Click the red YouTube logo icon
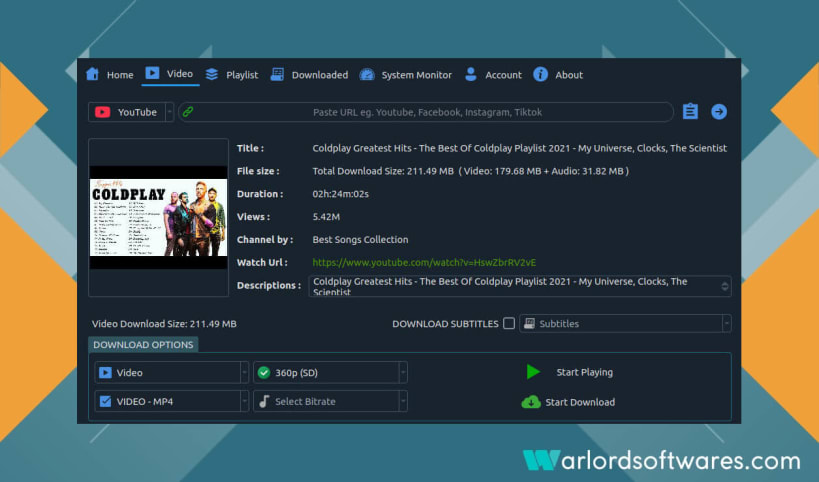 102,112
